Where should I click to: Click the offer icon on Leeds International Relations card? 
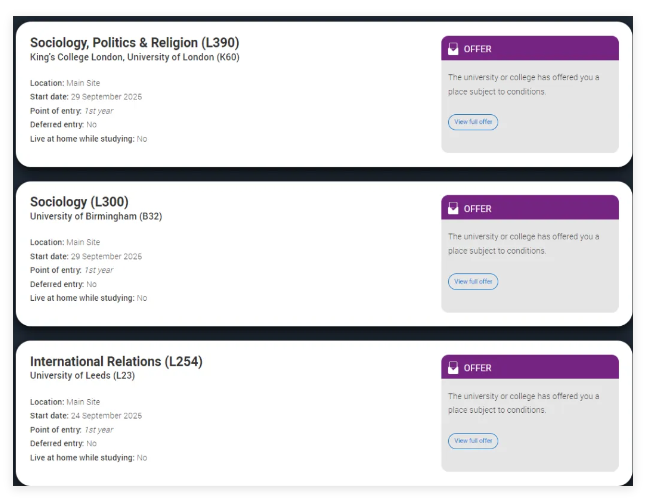(455, 368)
